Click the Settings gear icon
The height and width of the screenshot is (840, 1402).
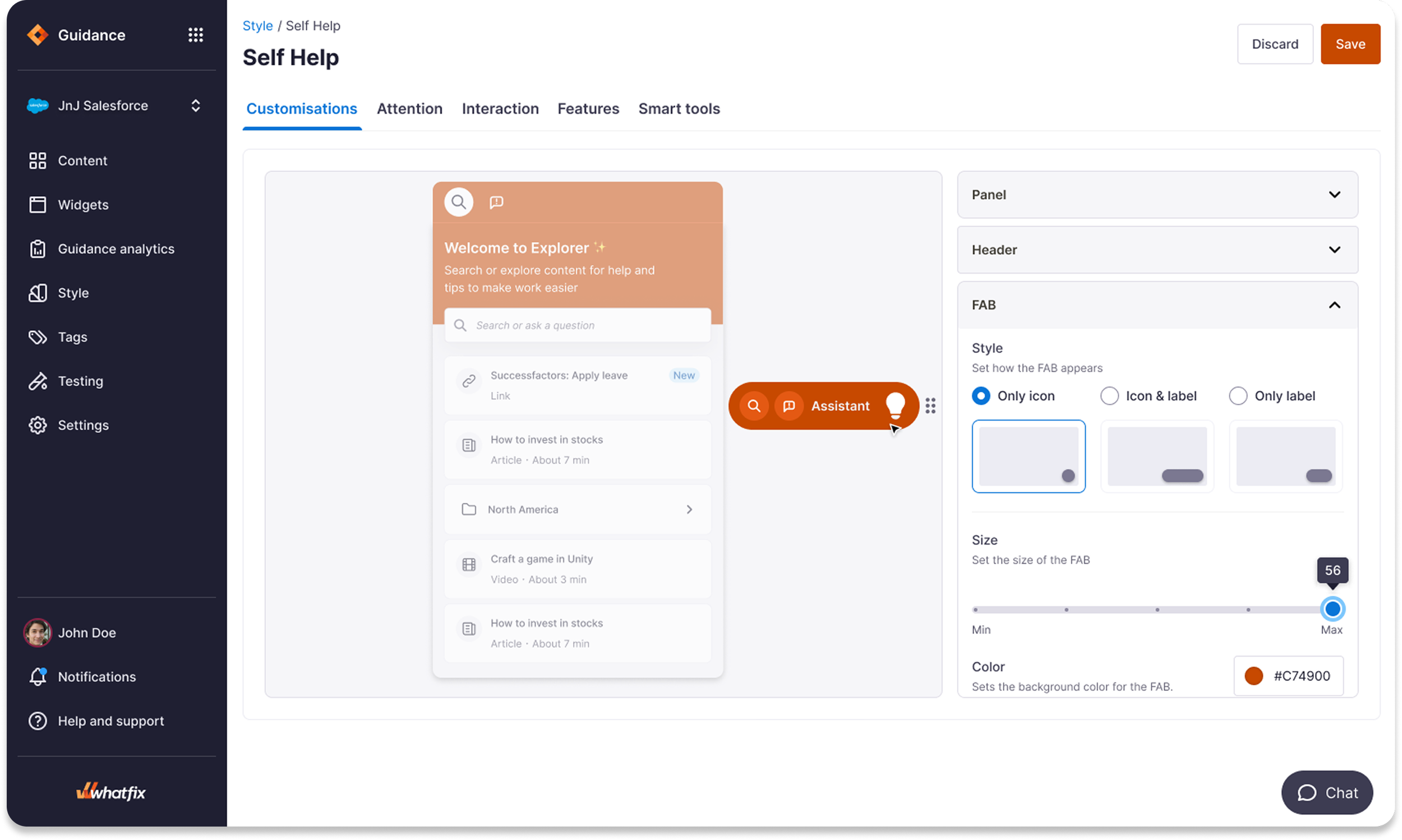click(38, 426)
